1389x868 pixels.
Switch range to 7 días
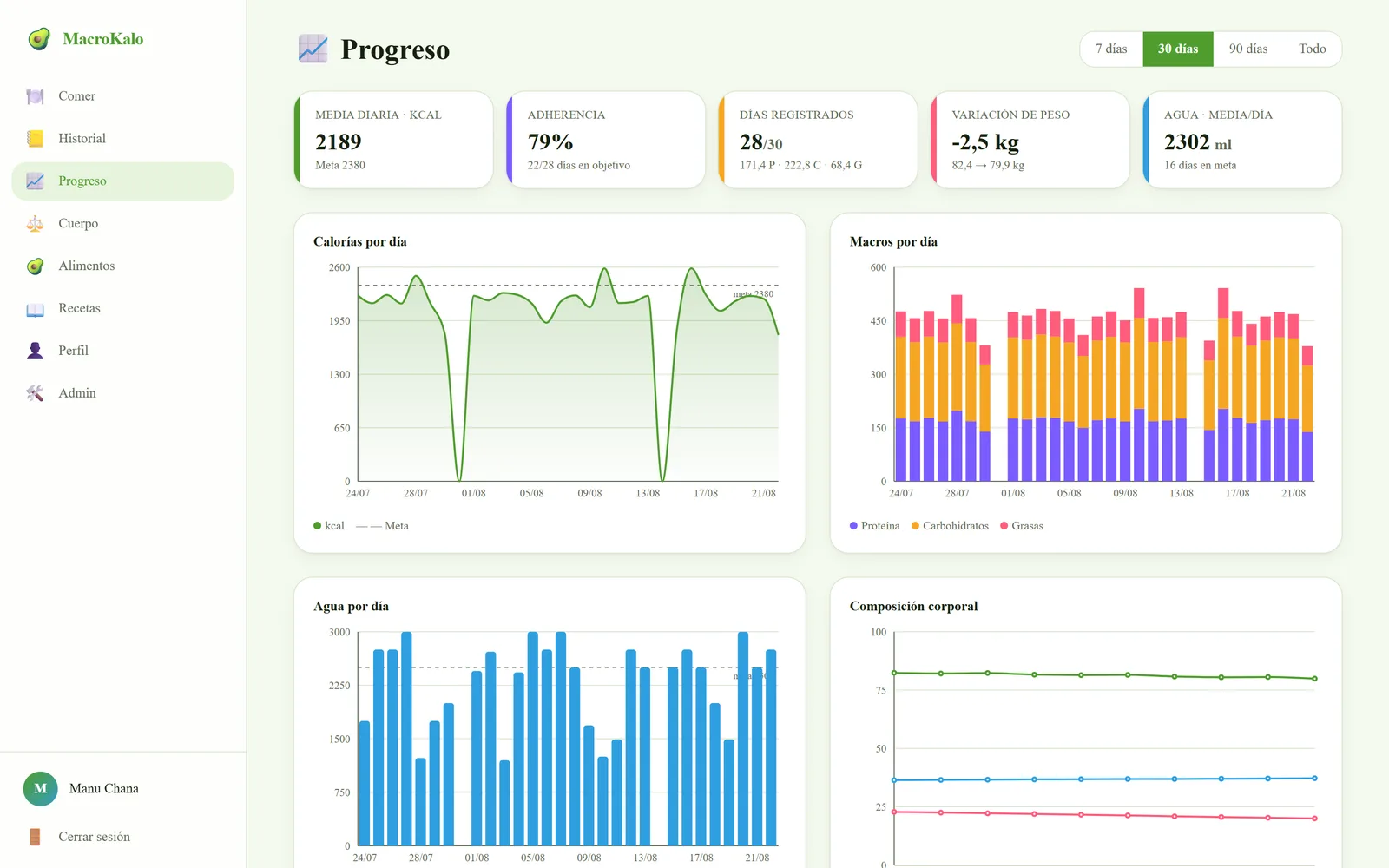(x=1111, y=49)
